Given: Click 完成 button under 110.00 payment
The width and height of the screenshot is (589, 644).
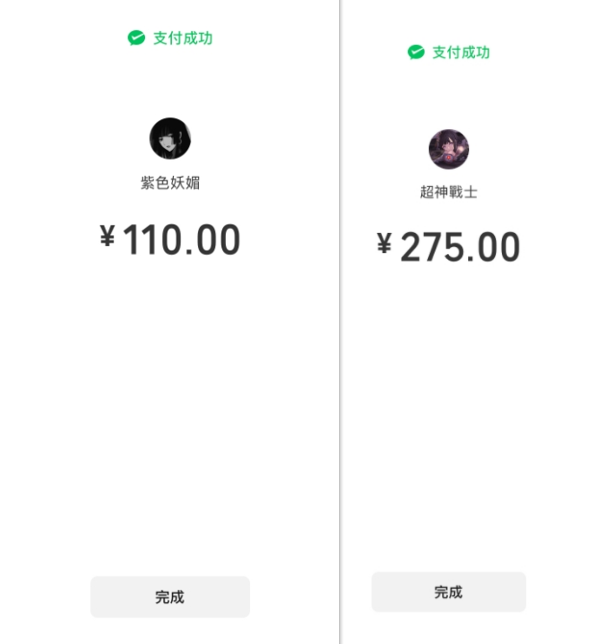Looking at the screenshot, I should pyautogui.click(x=170, y=597).
